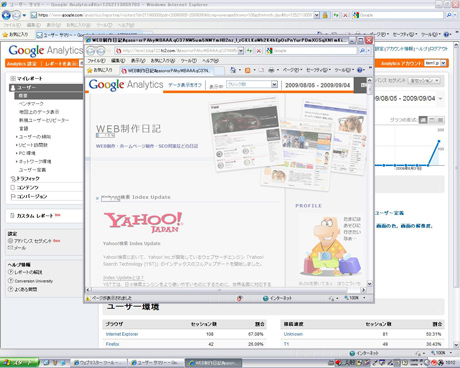The image size is (460, 368).
Task: Click search magnifier icon in front browser window
Action: 362,51
